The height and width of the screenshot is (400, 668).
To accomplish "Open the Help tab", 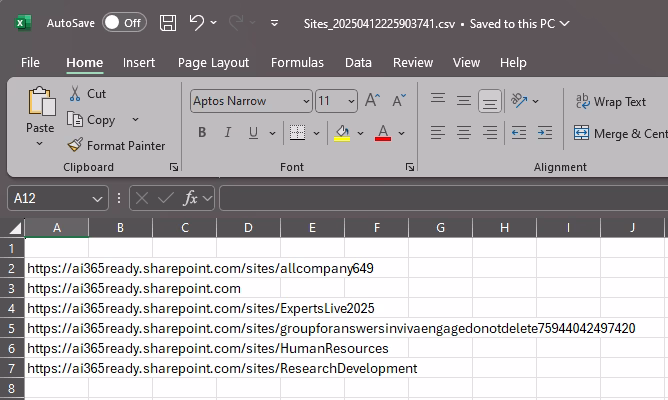I will click(513, 63).
